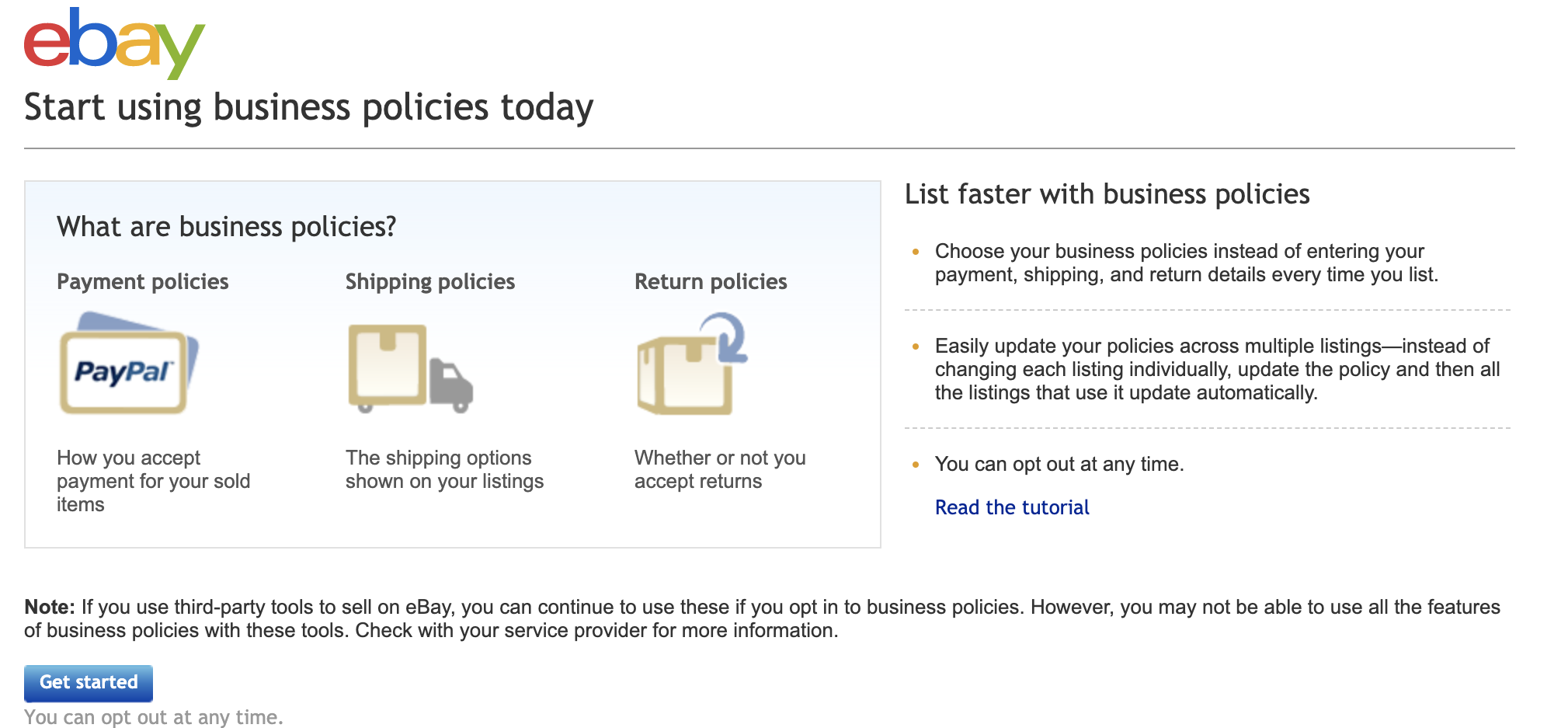This screenshot has height=728, width=1568.
Task: Click the 'What are business policies?' heading
Action: click(x=227, y=227)
